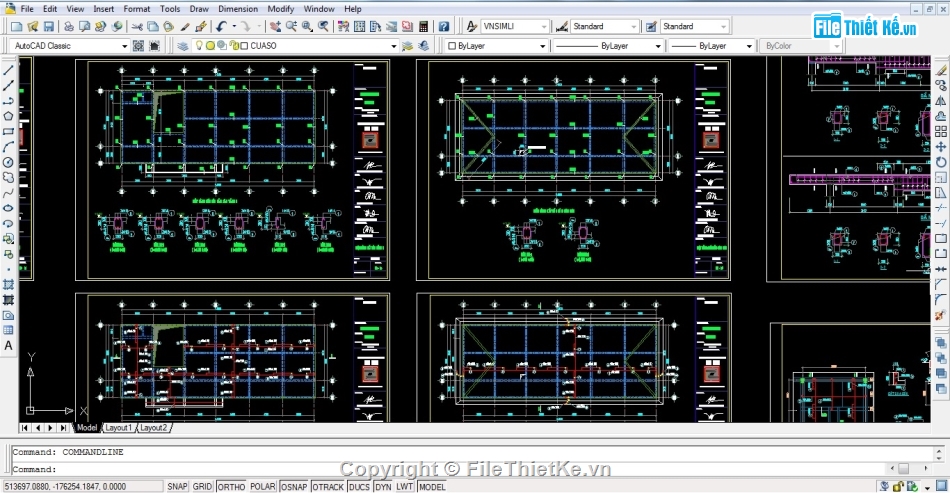The height and width of the screenshot is (493, 950).
Task: Select the Polygon draw tool
Action: pos(8,116)
